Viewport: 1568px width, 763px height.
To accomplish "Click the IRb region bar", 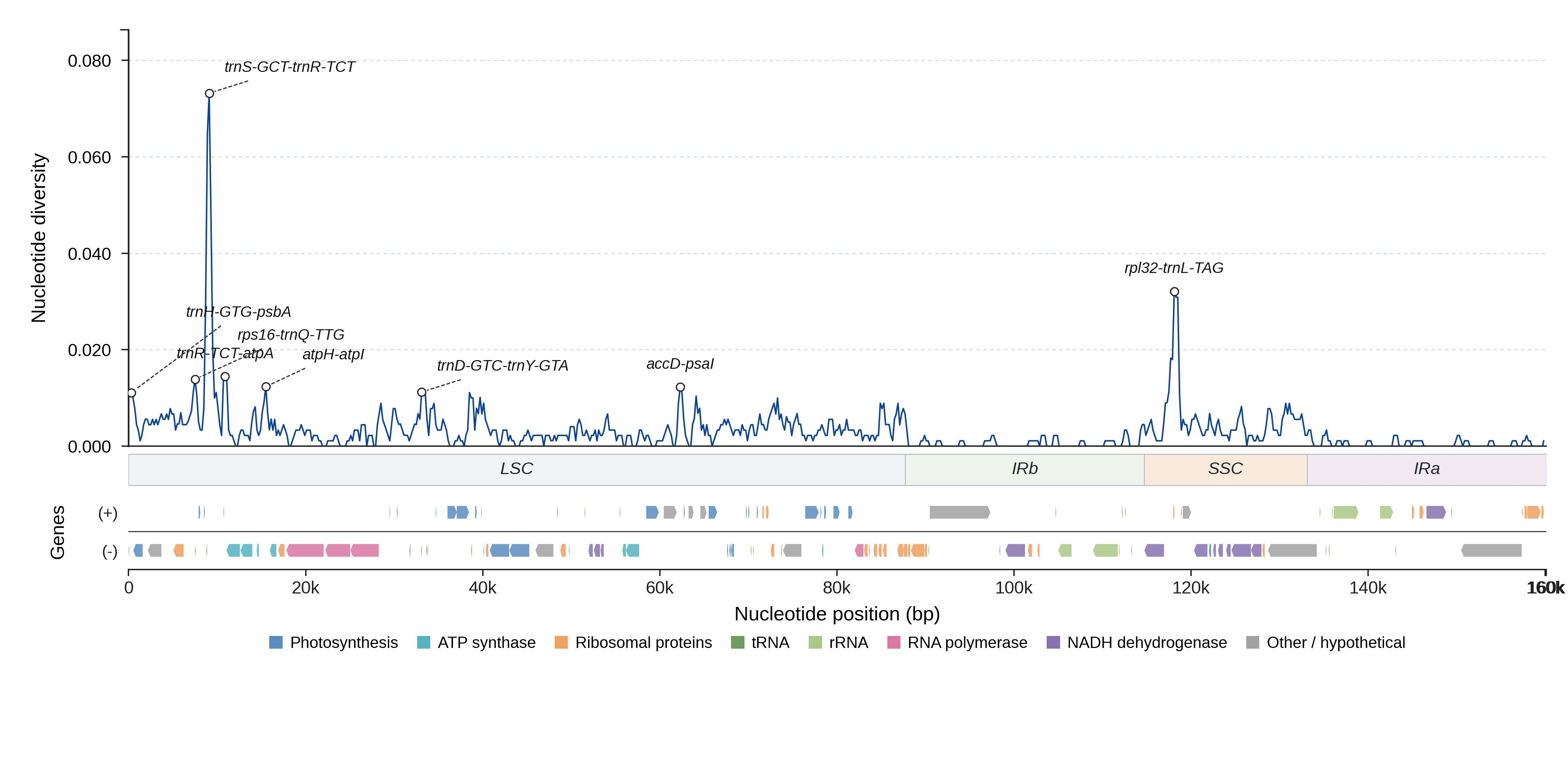I will (1025, 469).
